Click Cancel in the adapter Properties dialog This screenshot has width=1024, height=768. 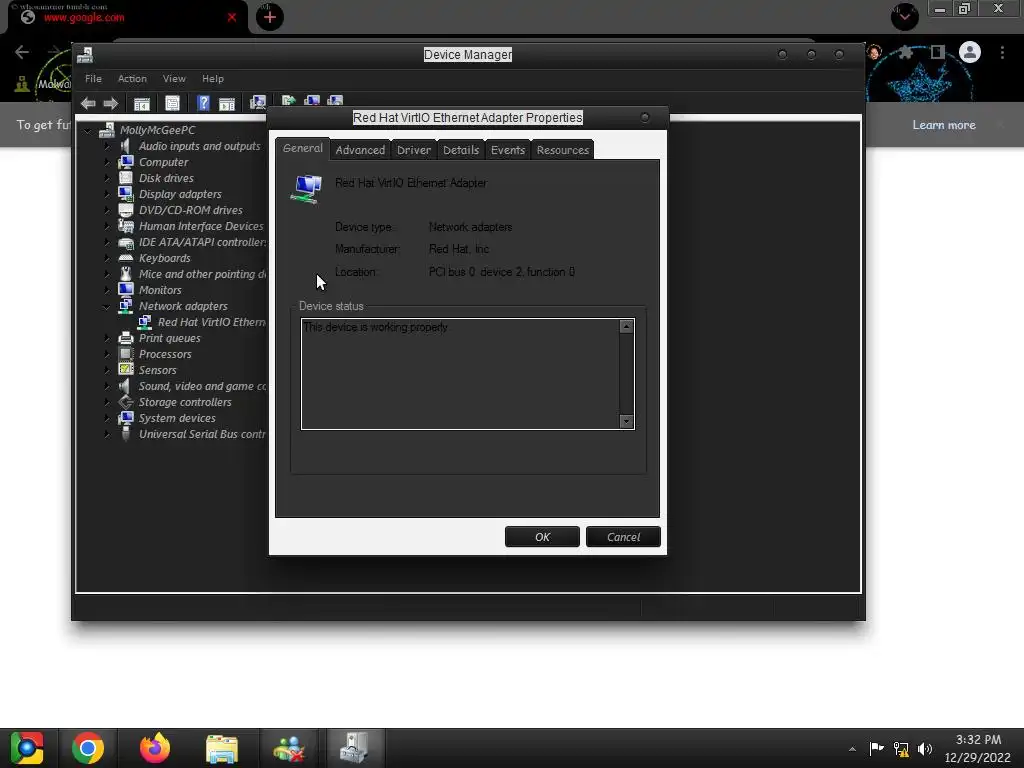coord(623,537)
